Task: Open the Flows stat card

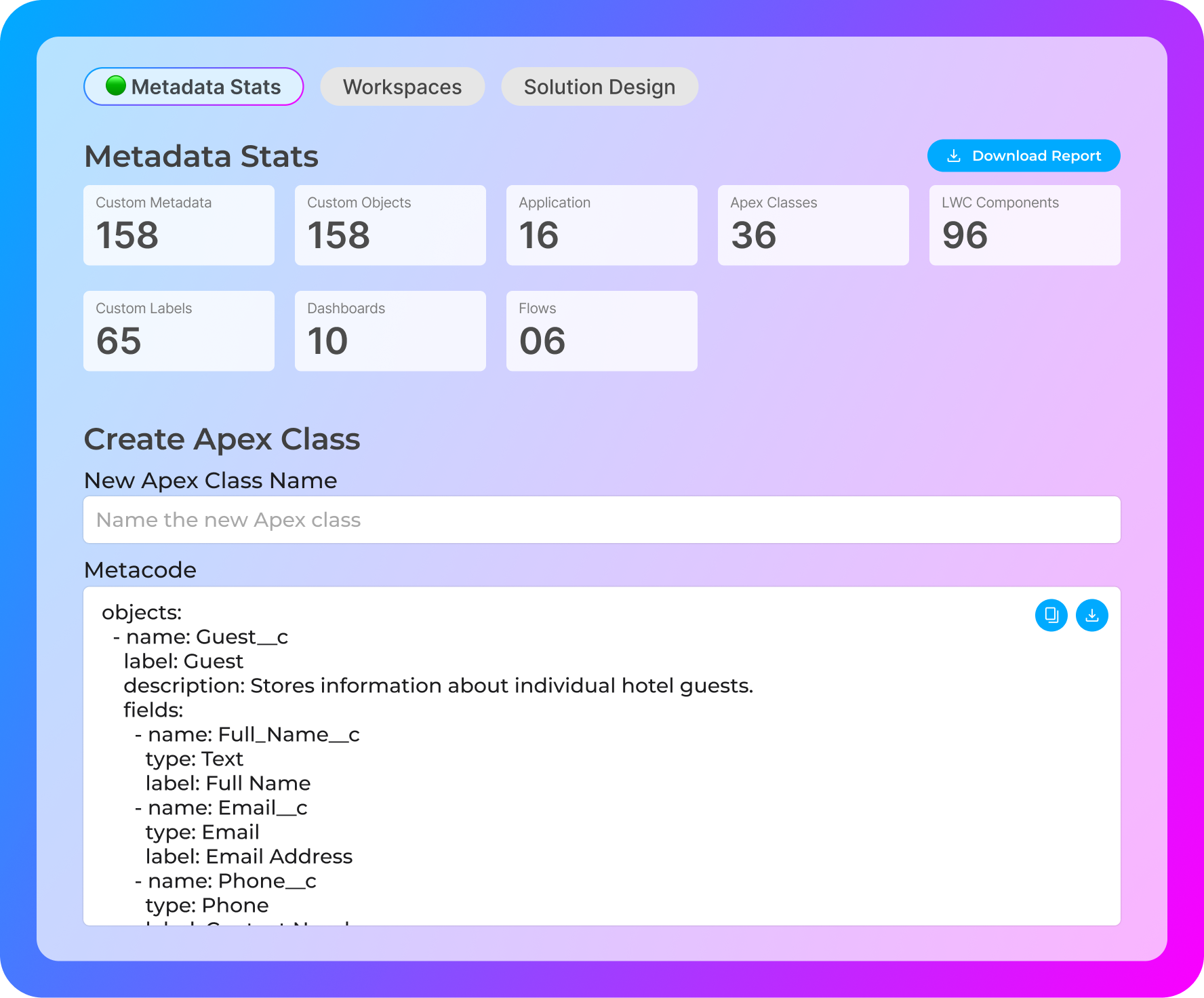Action: (601, 330)
